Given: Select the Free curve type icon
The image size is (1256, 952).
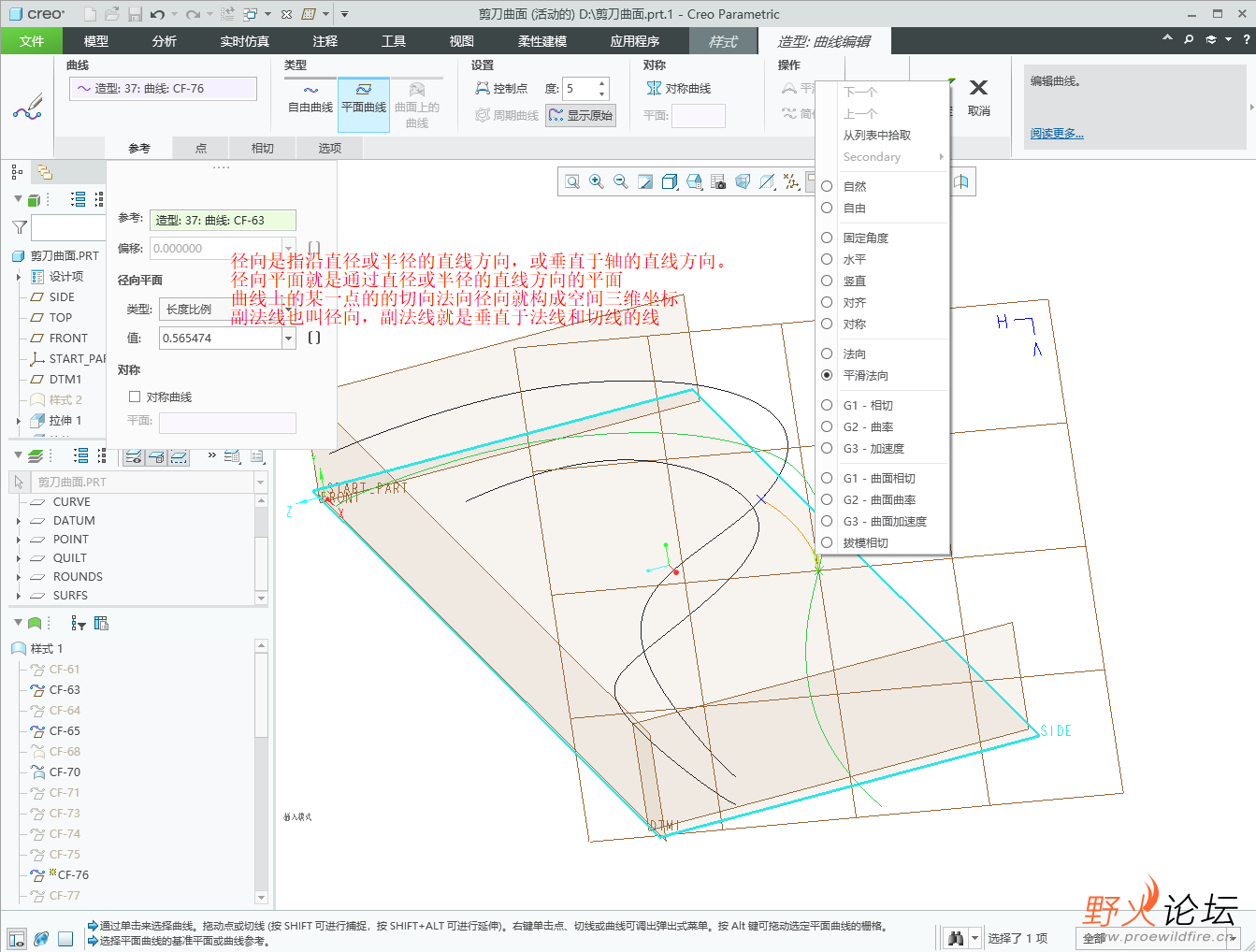Looking at the screenshot, I should coord(310,91).
